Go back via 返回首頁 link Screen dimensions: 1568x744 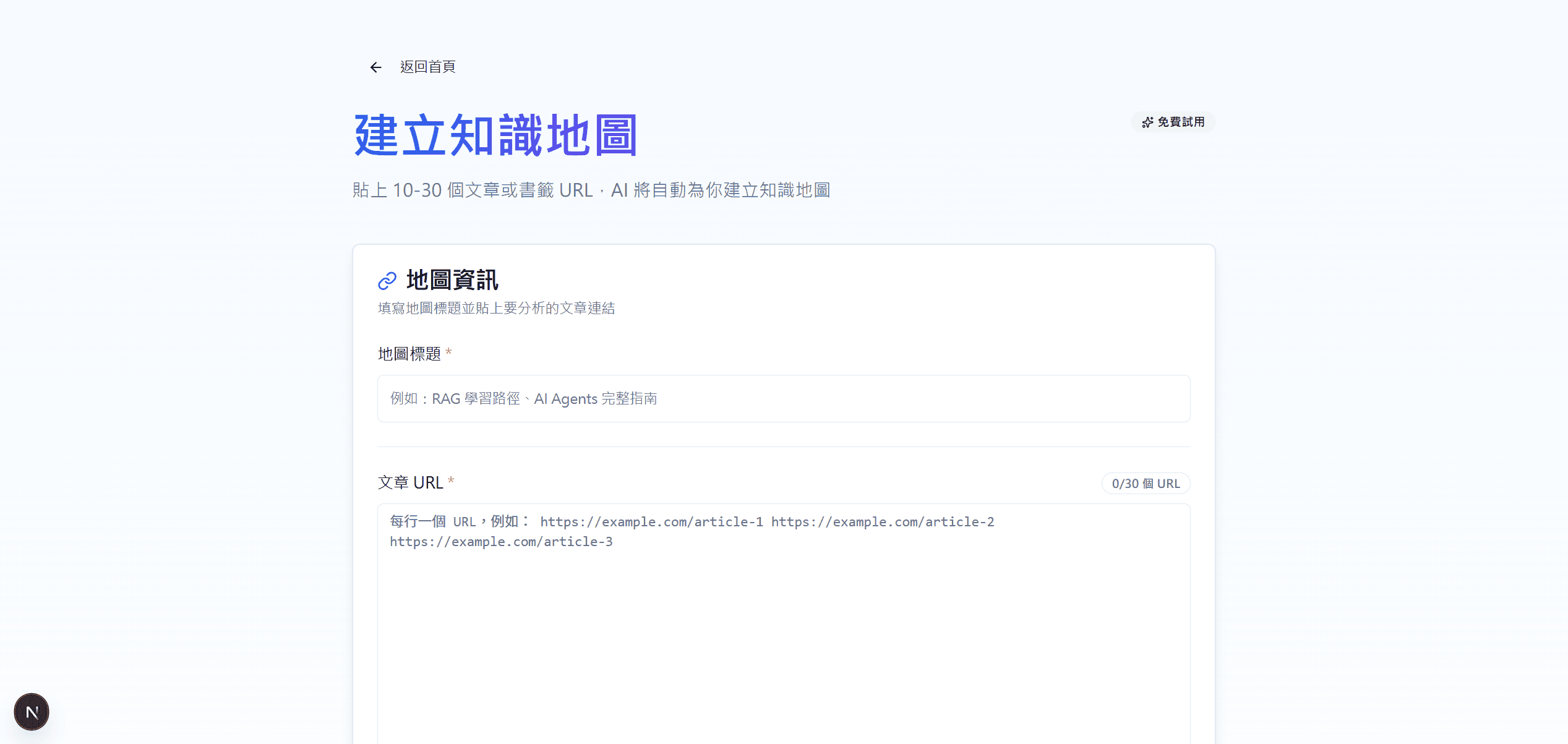[427, 67]
